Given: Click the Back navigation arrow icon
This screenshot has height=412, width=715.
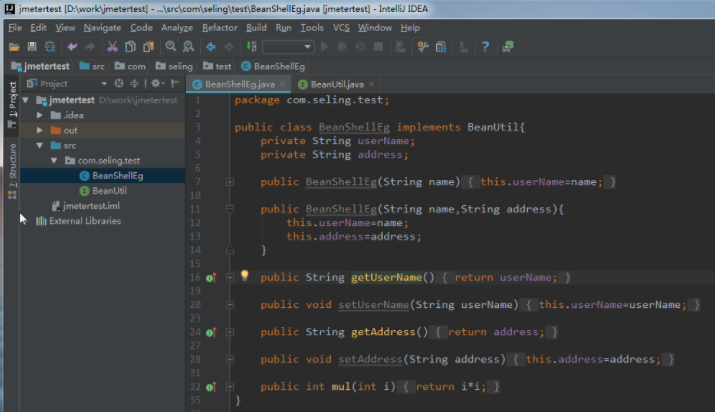Looking at the screenshot, I should tap(211, 47).
